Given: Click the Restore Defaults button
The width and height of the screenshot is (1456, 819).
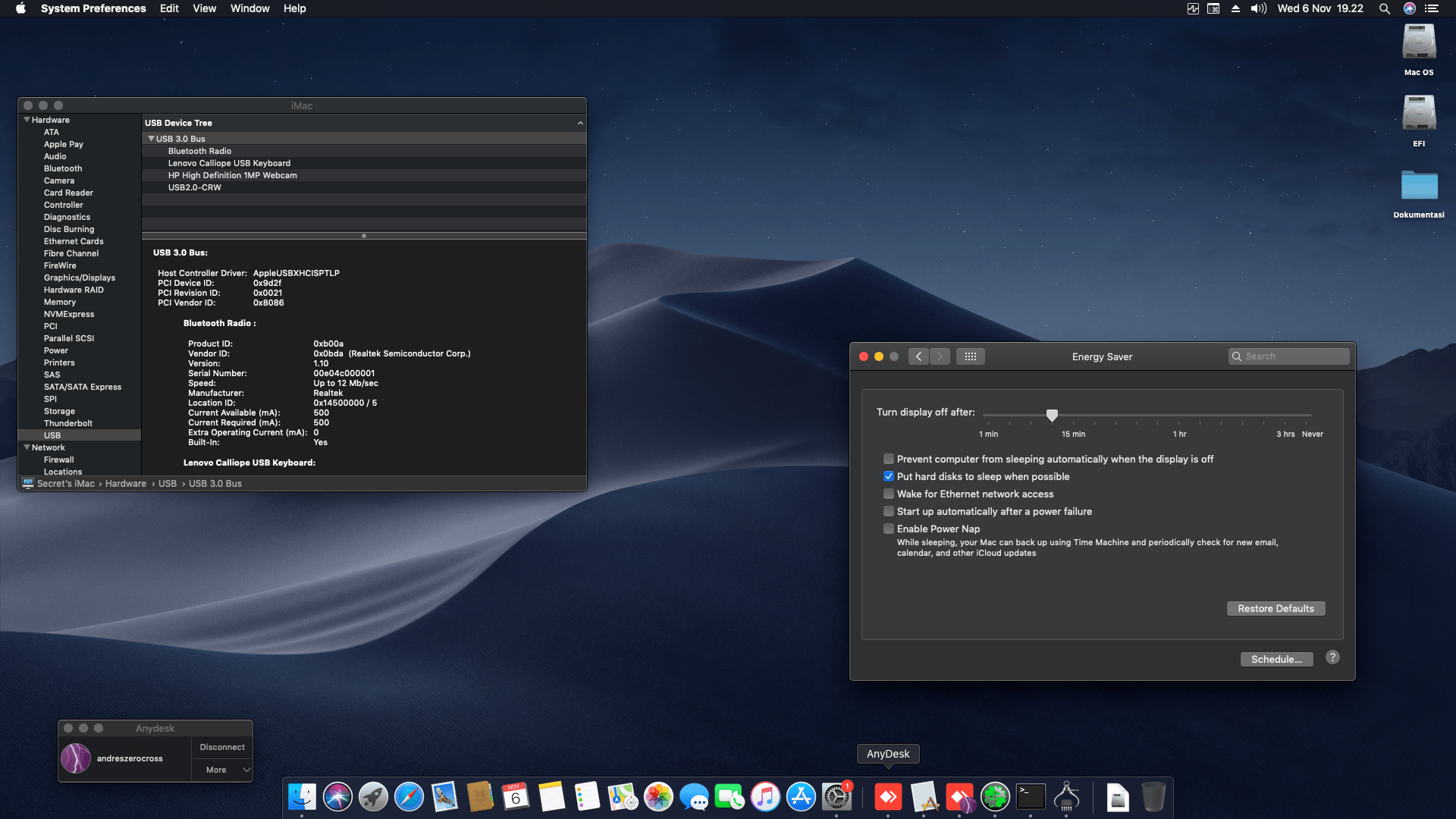Looking at the screenshot, I should click(x=1276, y=608).
